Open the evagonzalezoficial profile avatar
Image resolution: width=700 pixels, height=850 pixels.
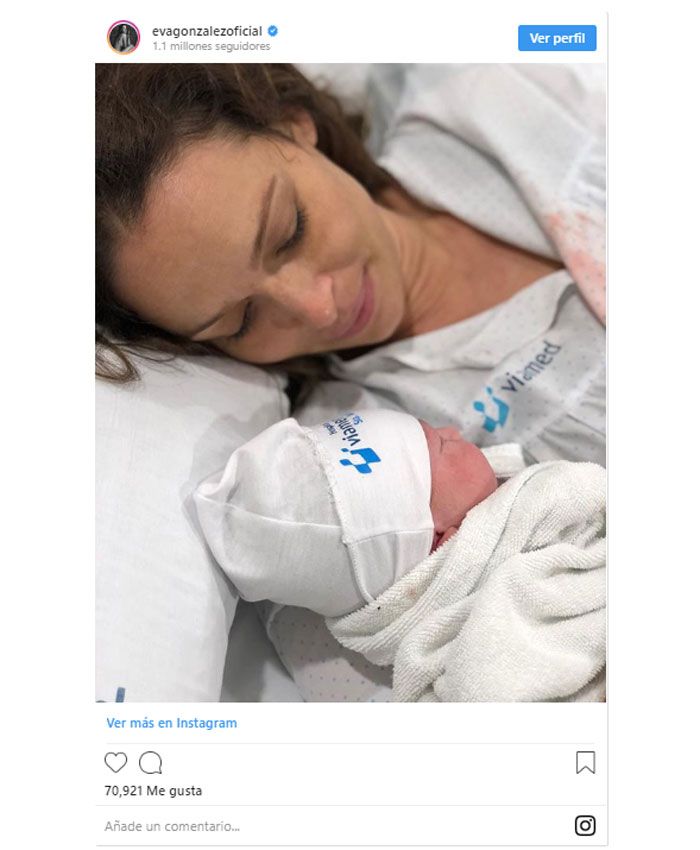point(123,37)
